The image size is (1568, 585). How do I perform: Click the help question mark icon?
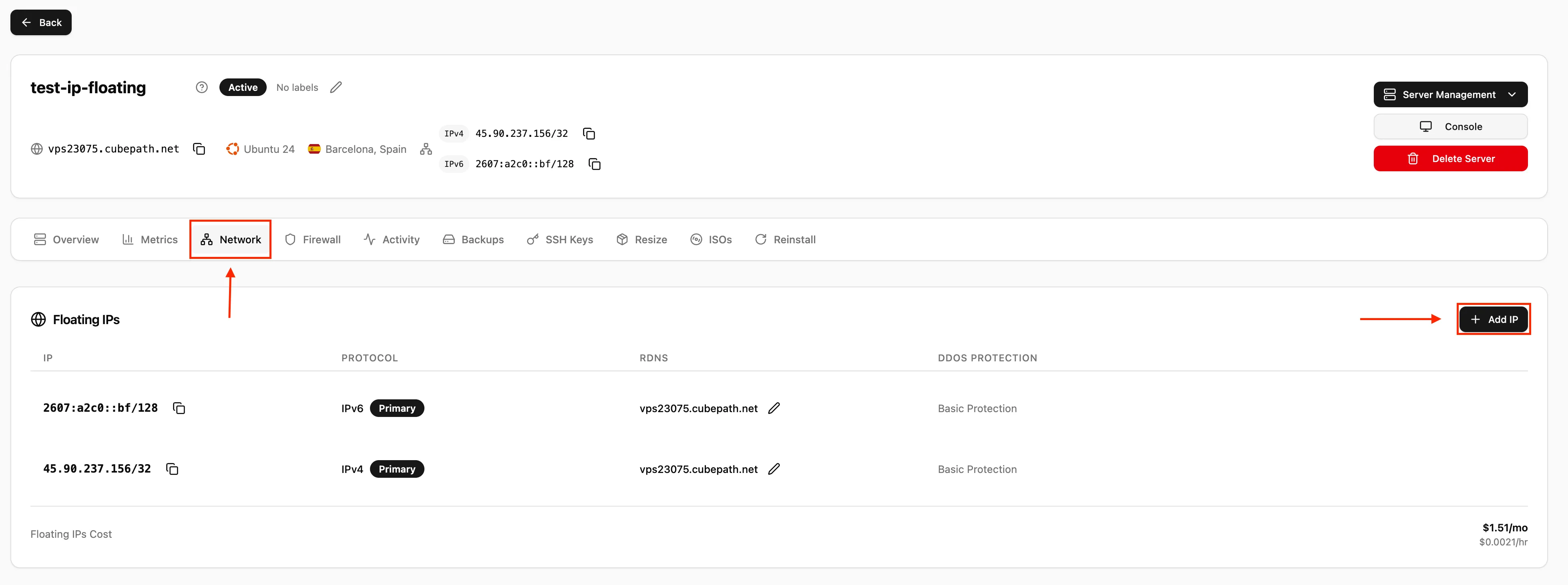(x=201, y=88)
